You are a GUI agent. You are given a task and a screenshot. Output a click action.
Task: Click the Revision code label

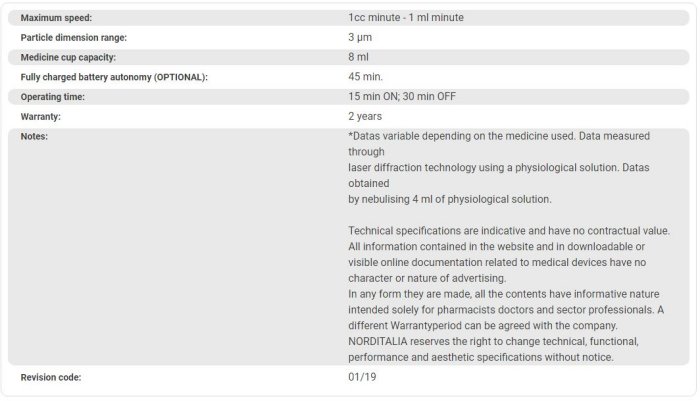point(51,378)
